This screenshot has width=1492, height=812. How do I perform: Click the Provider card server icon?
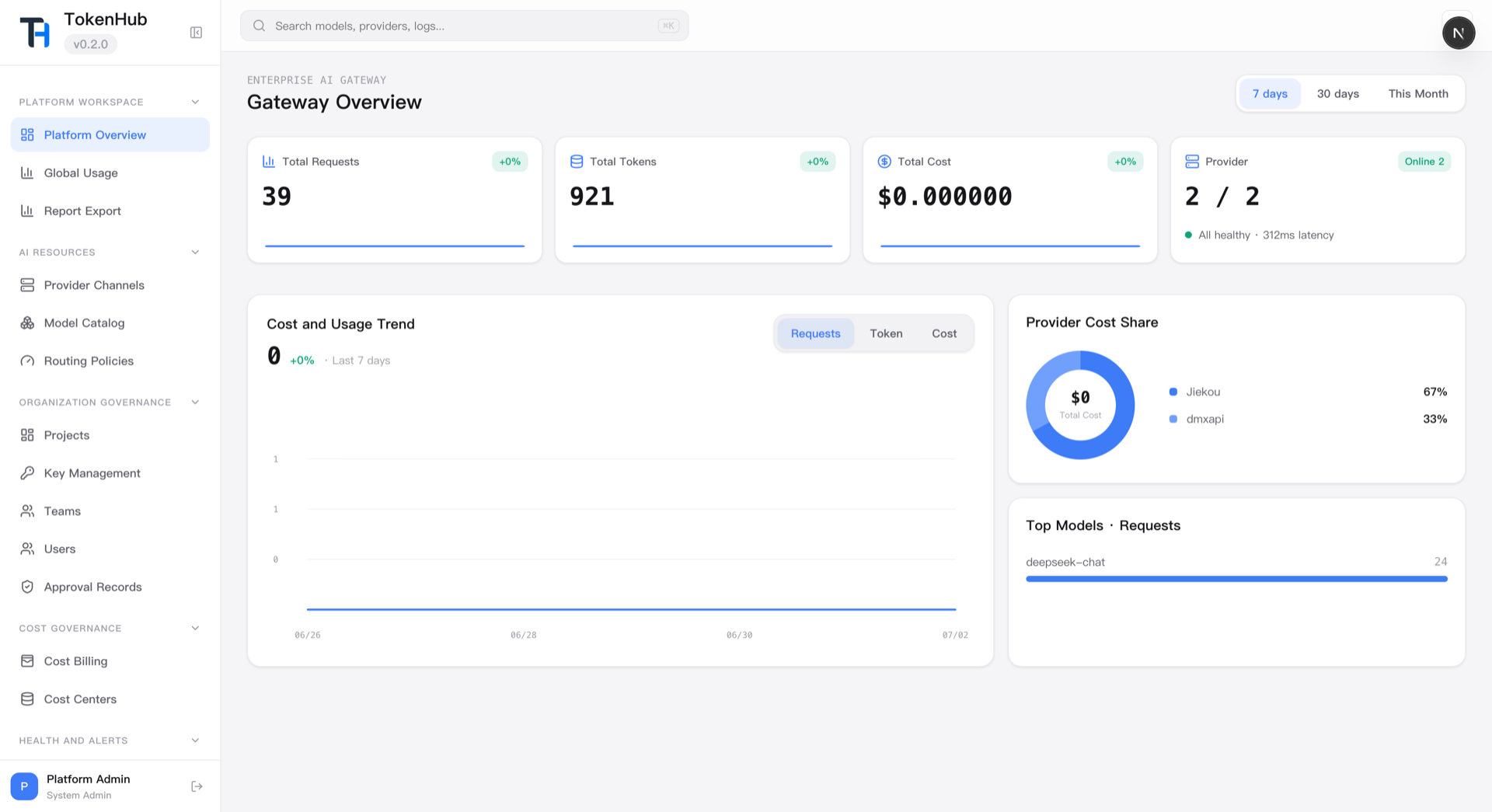point(1192,162)
